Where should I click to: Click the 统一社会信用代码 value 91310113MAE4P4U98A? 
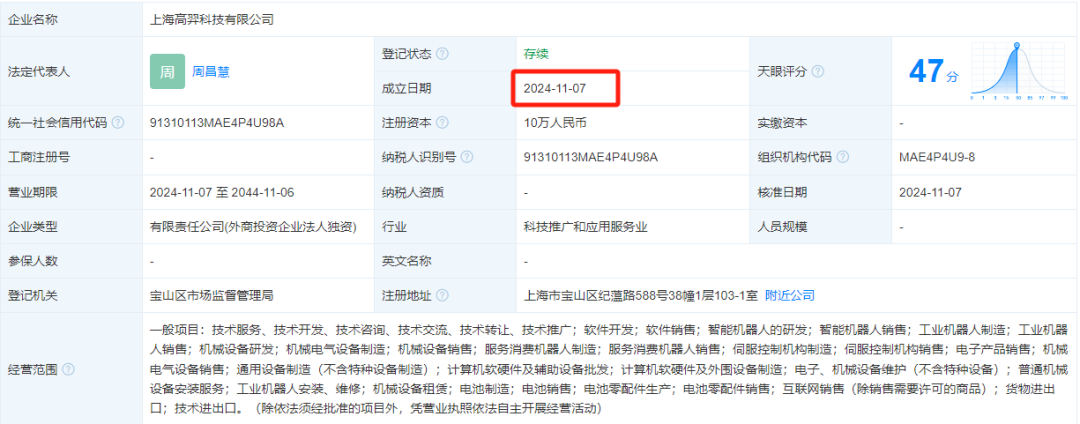[x=217, y=123]
